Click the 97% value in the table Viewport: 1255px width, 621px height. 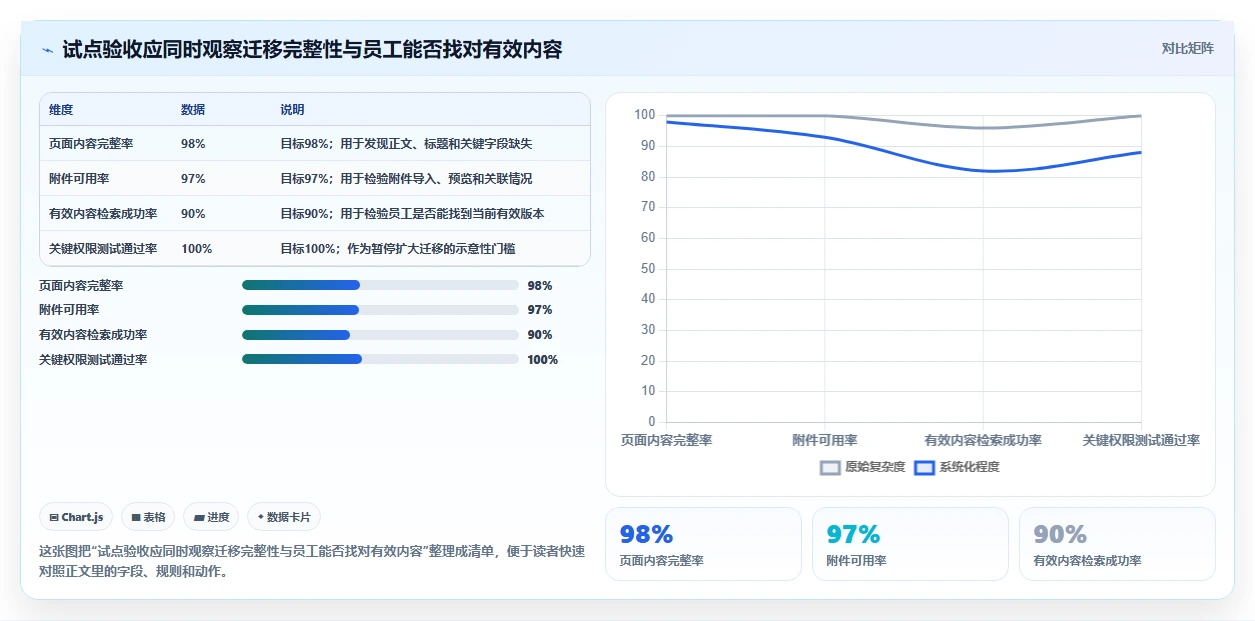tap(193, 179)
